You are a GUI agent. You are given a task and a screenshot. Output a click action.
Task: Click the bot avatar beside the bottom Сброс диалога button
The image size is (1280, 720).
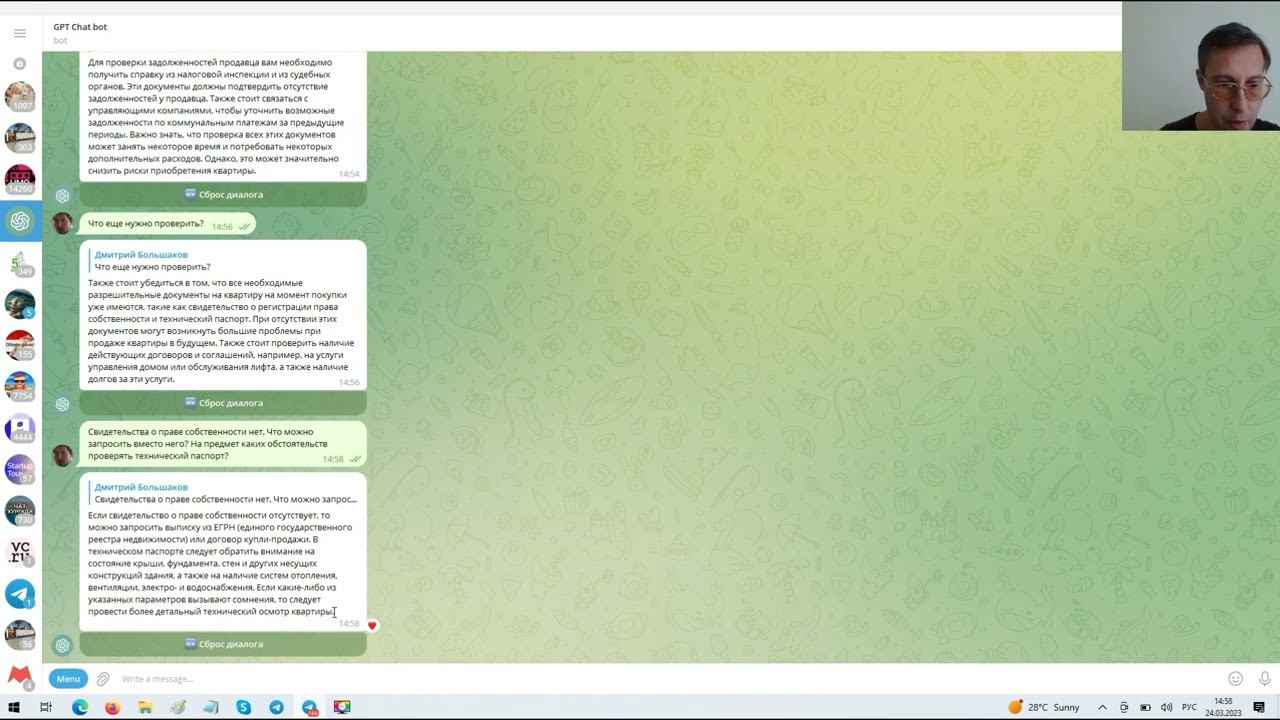(62, 646)
